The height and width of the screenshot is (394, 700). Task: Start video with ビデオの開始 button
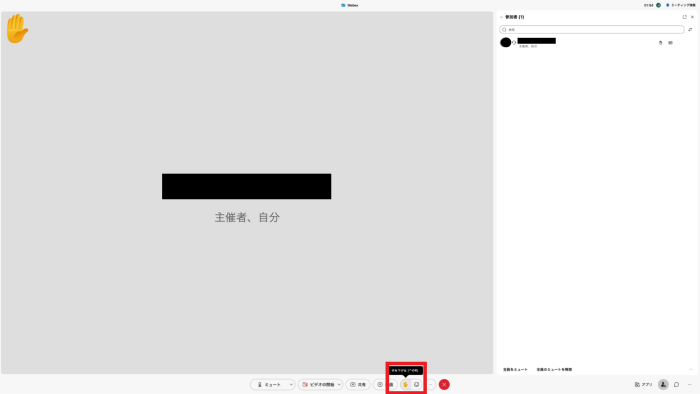[317, 385]
